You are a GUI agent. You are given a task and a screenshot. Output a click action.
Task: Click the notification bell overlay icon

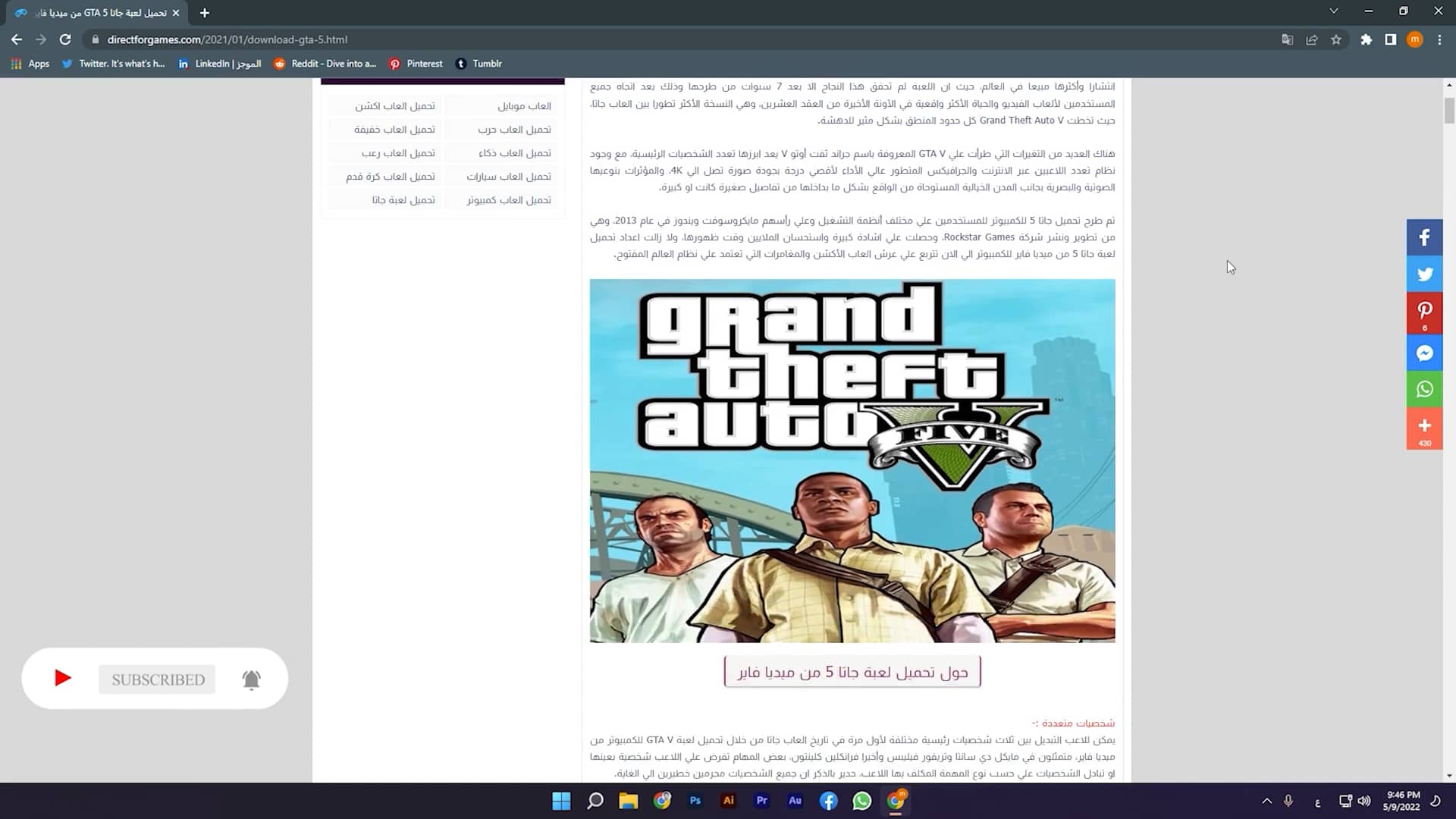pos(252,679)
